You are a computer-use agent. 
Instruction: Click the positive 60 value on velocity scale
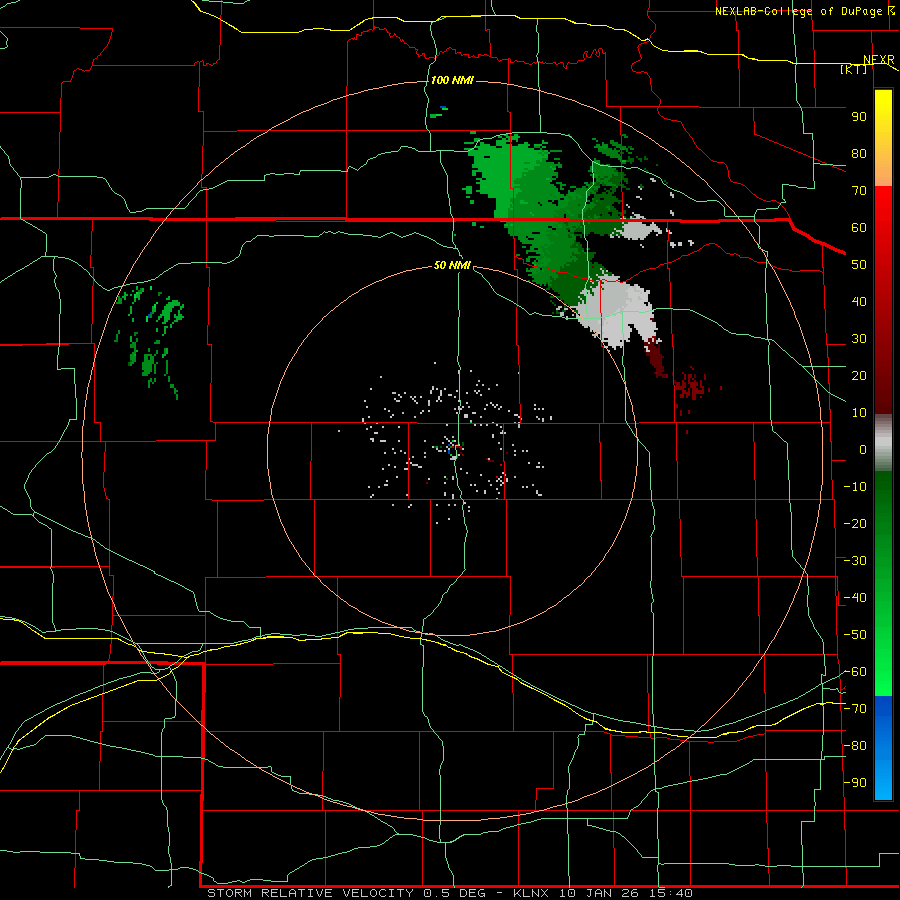859,227
